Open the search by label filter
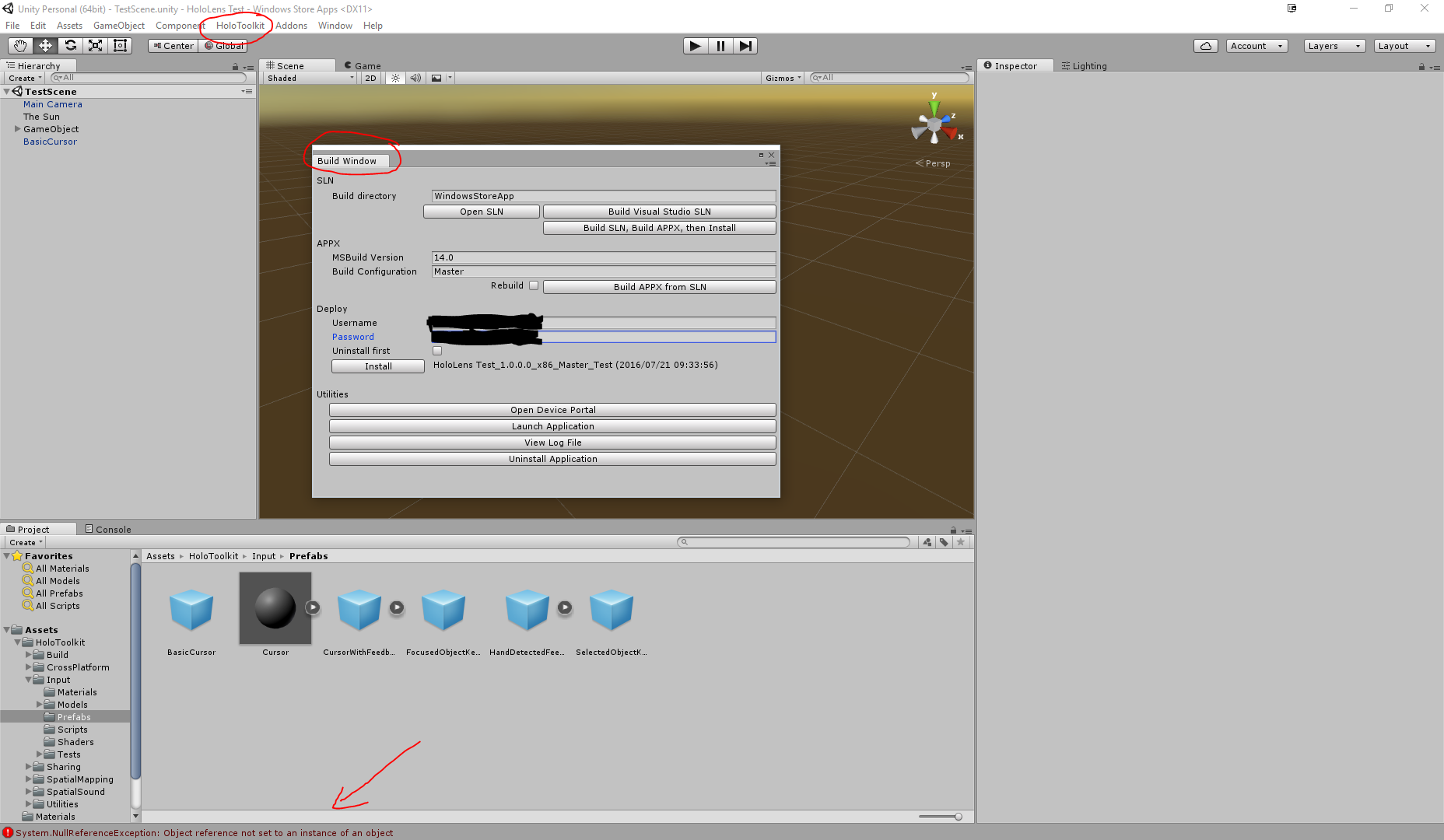 pos(944,542)
